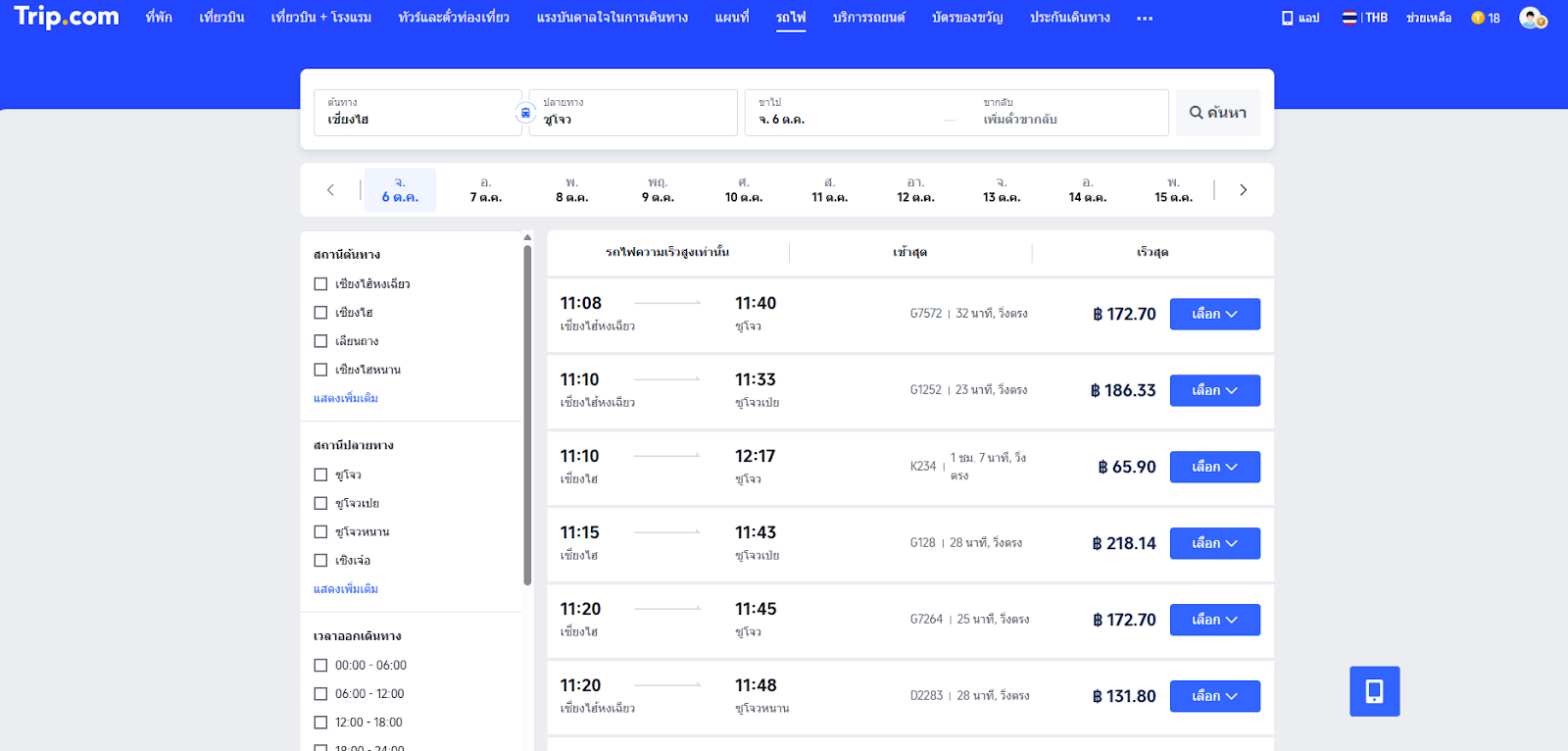Click the search magnifier button
This screenshot has width=1568, height=751.
1217,113
